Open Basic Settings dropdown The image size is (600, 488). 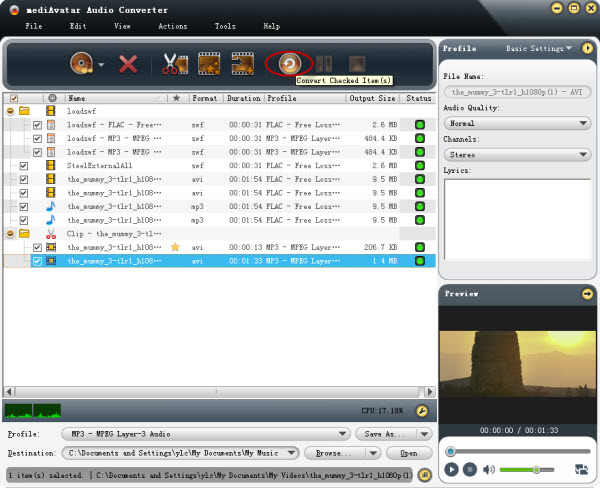click(539, 48)
